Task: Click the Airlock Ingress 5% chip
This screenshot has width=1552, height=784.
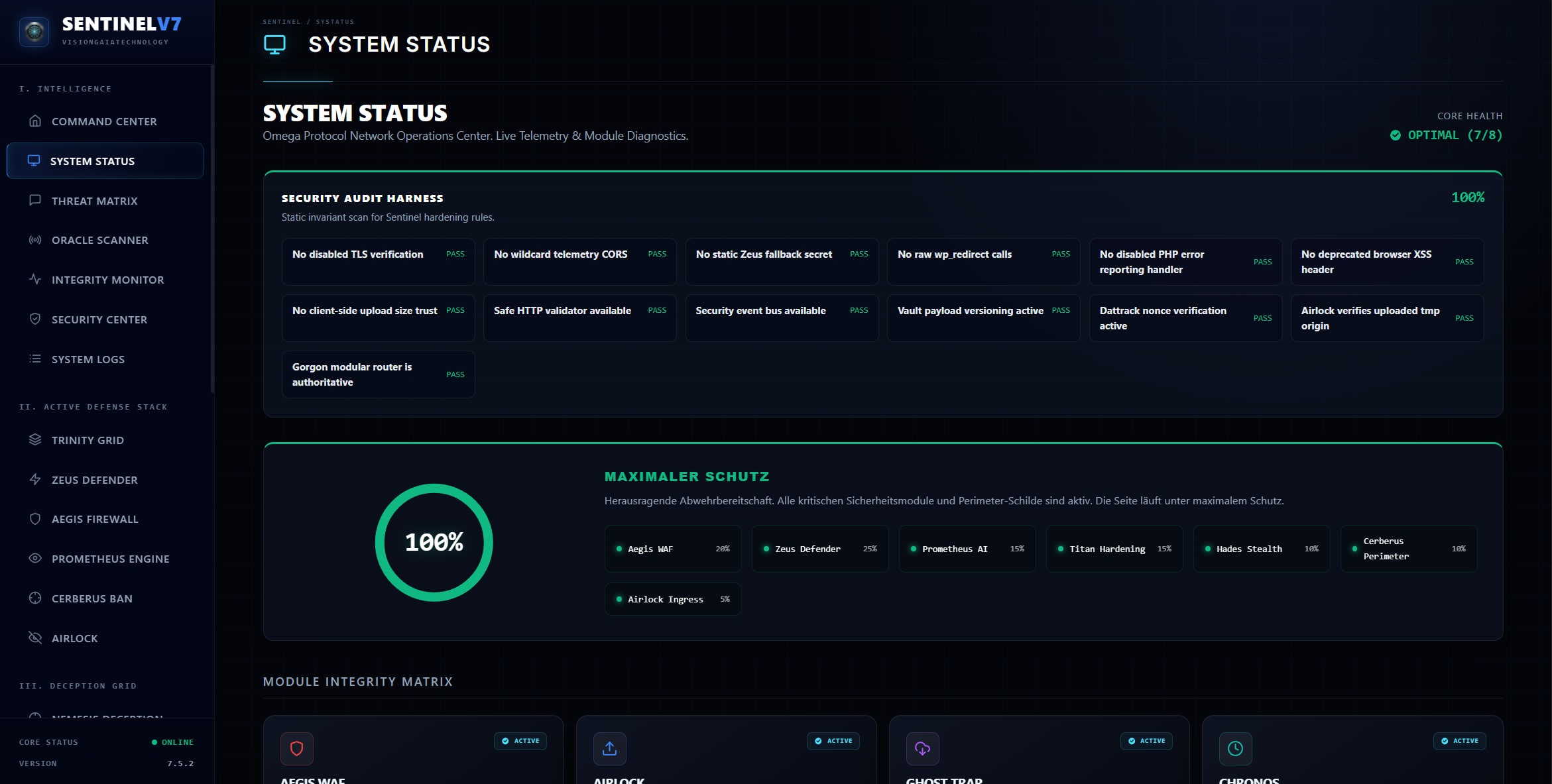Action: [x=673, y=599]
